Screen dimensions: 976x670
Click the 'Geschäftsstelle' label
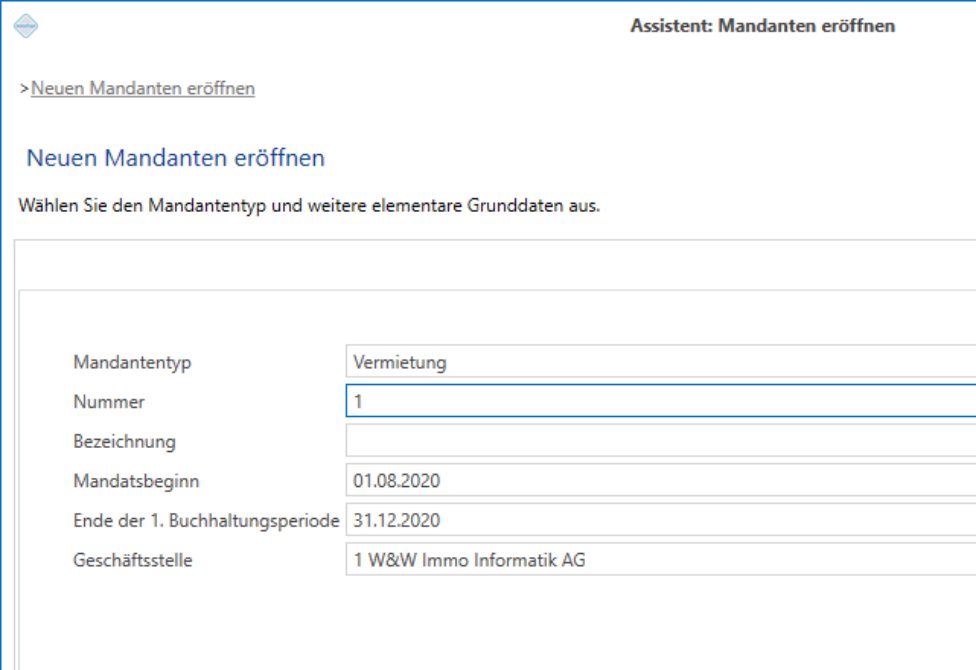[133, 560]
